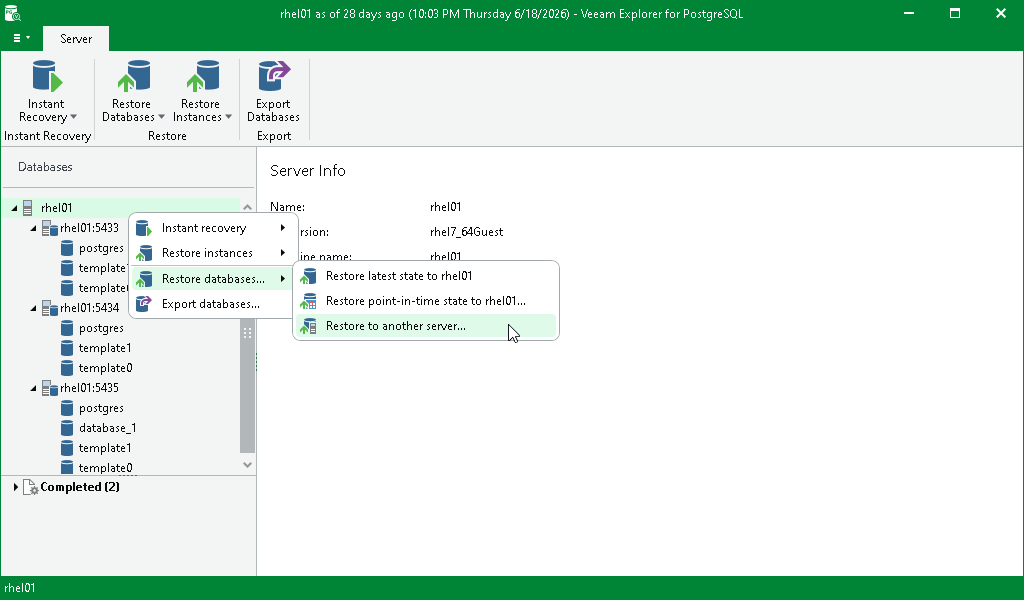Click the point-in-time restore calendar icon
This screenshot has height=600, width=1024.
tap(308, 301)
